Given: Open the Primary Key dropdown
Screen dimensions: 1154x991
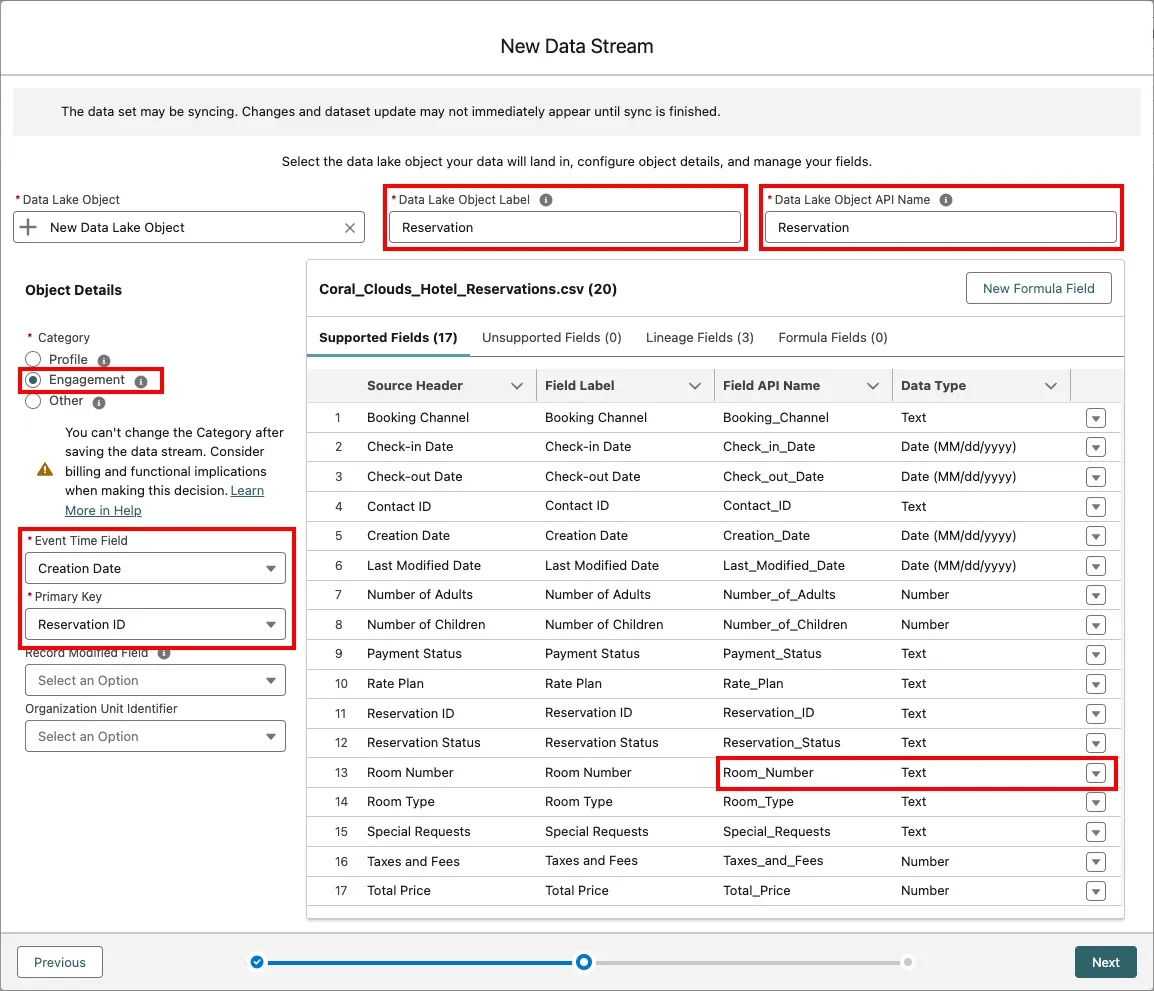Looking at the screenshot, I should (155, 624).
